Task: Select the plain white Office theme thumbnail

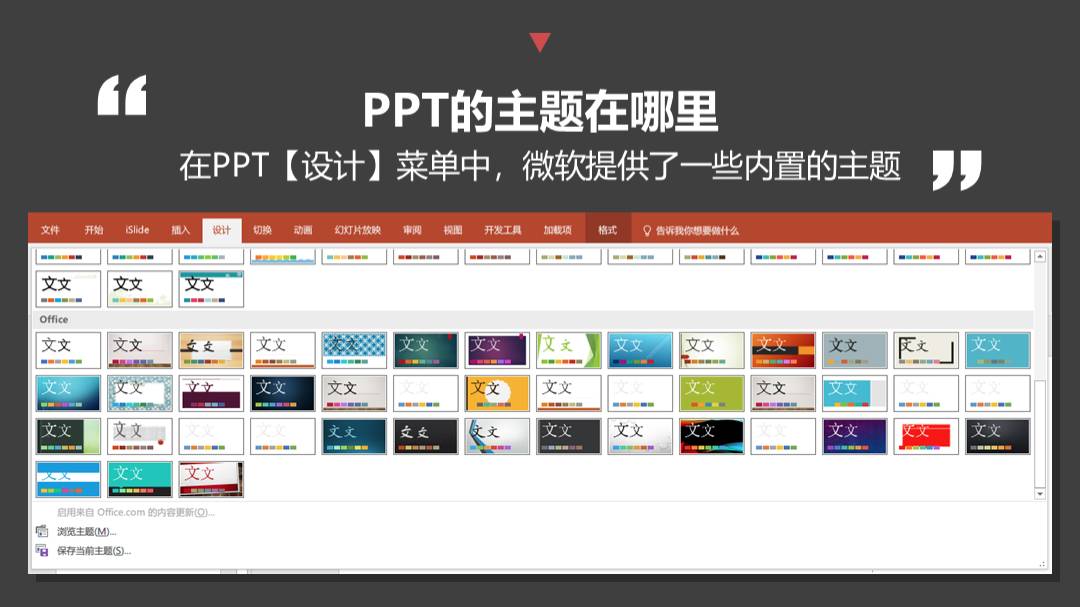Action: point(68,350)
